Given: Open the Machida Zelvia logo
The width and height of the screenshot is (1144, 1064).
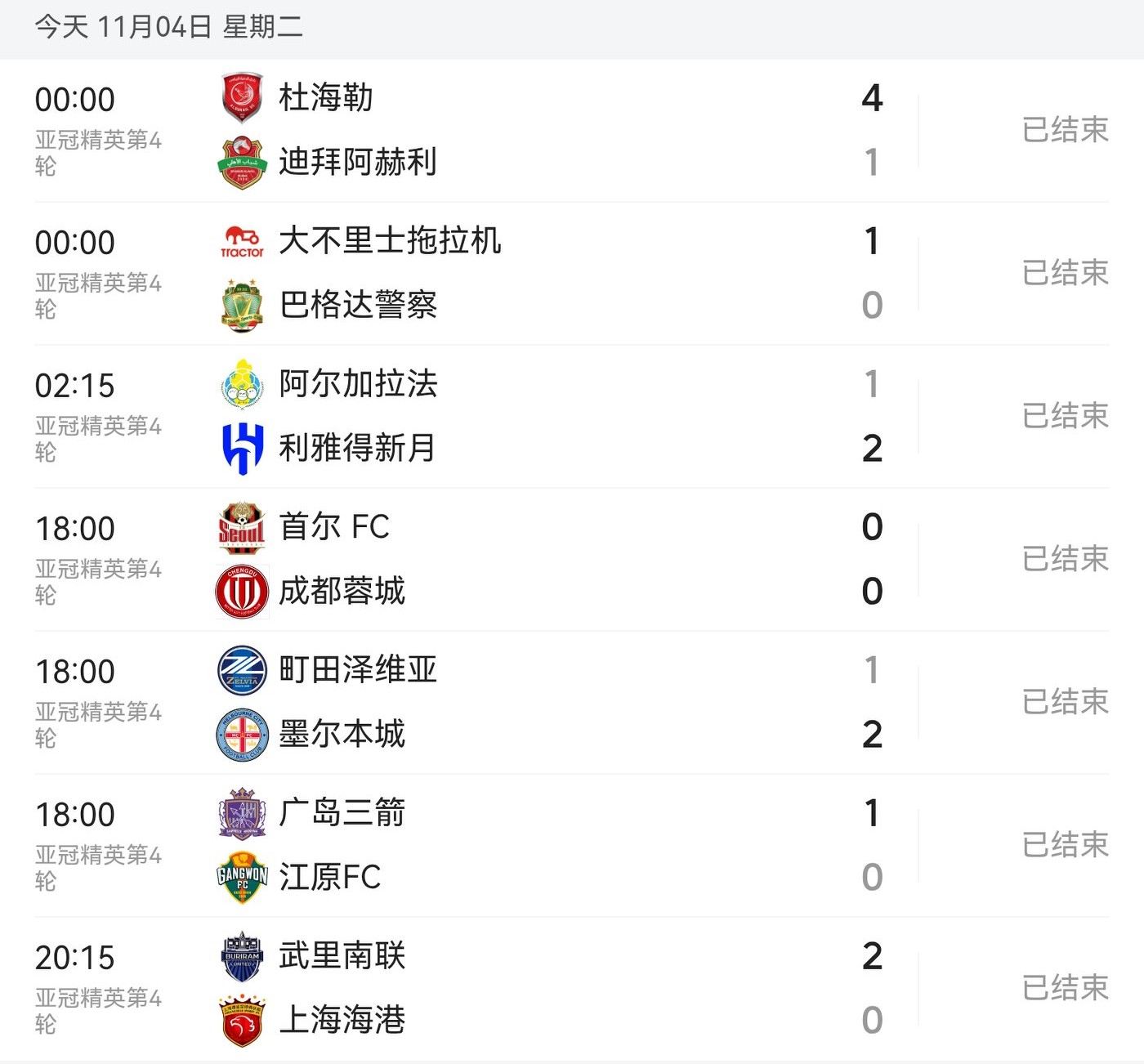Looking at the screenshot, I should (242, 670).
